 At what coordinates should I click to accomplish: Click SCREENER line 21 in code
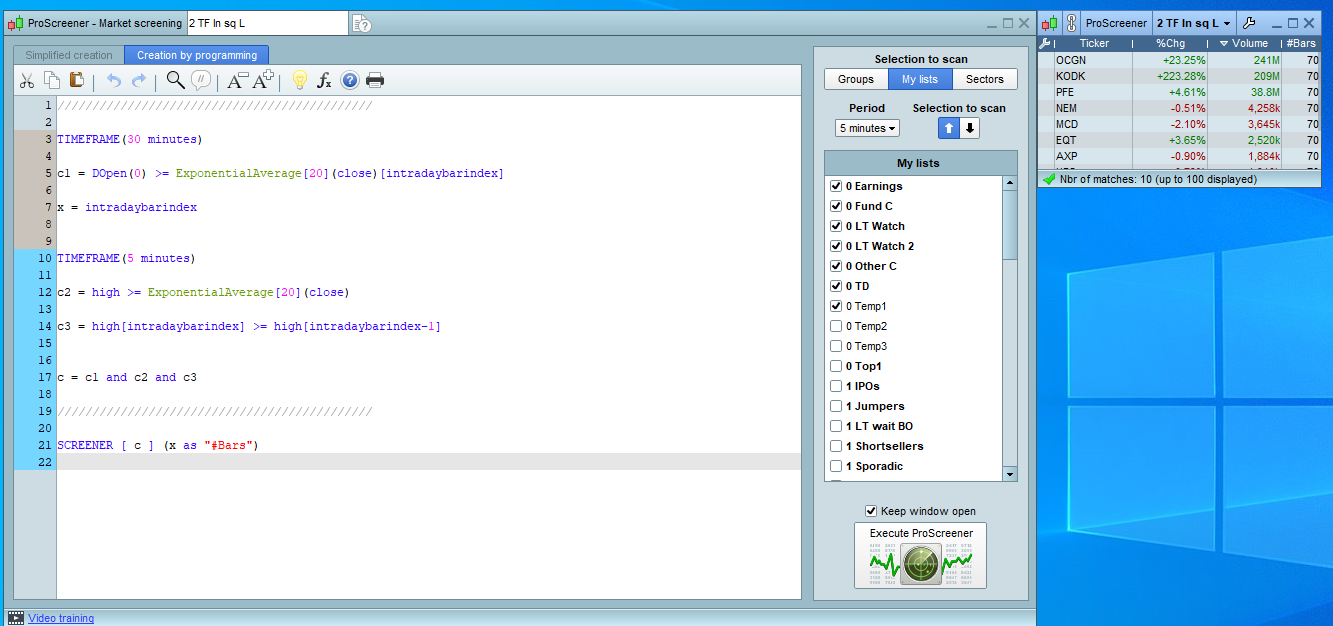pyautogui.click(x=158, y=445)
